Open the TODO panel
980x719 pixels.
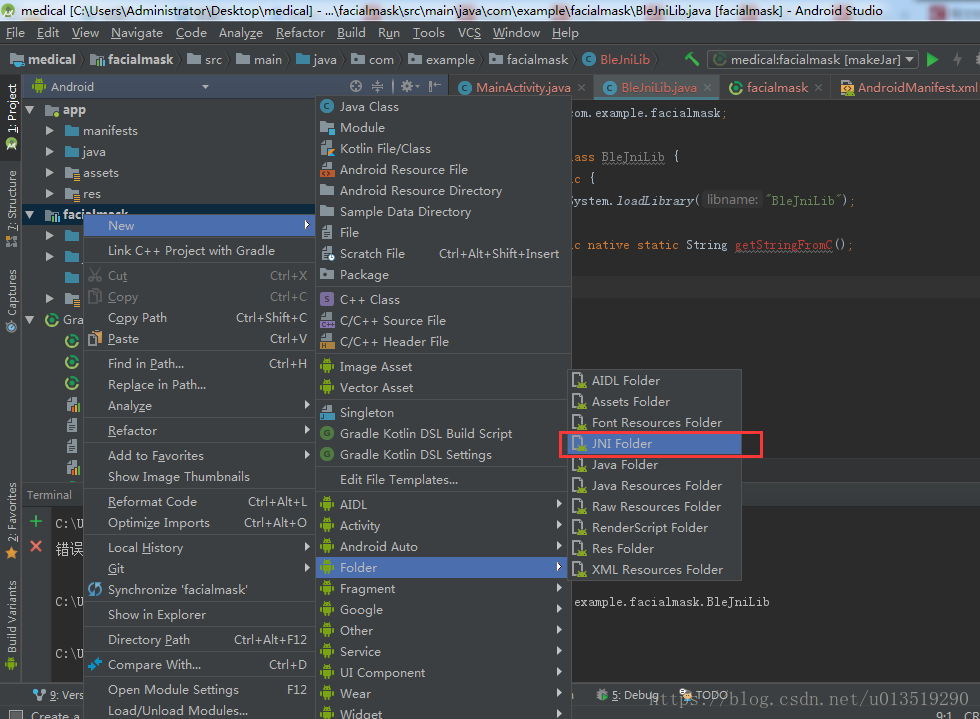tap(705, 695)
